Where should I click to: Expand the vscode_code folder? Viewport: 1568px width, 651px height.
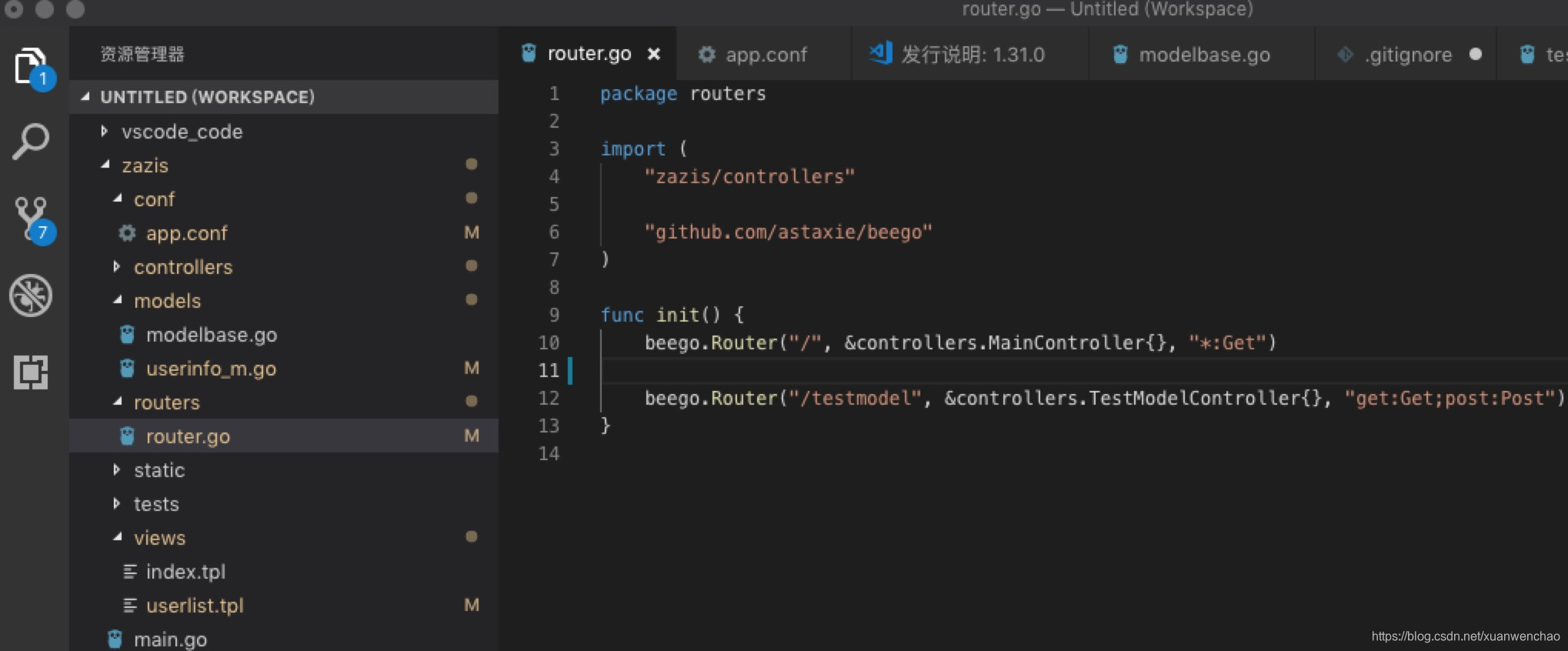pyautogui.click(x=104, y=132)
